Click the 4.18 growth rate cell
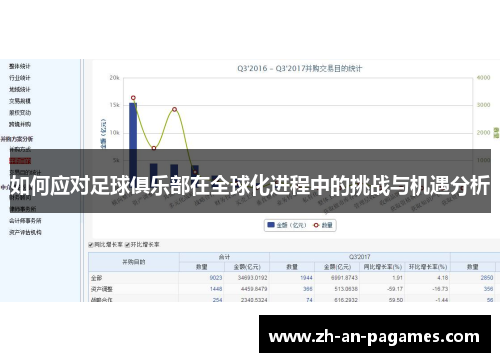 point(442,278)
